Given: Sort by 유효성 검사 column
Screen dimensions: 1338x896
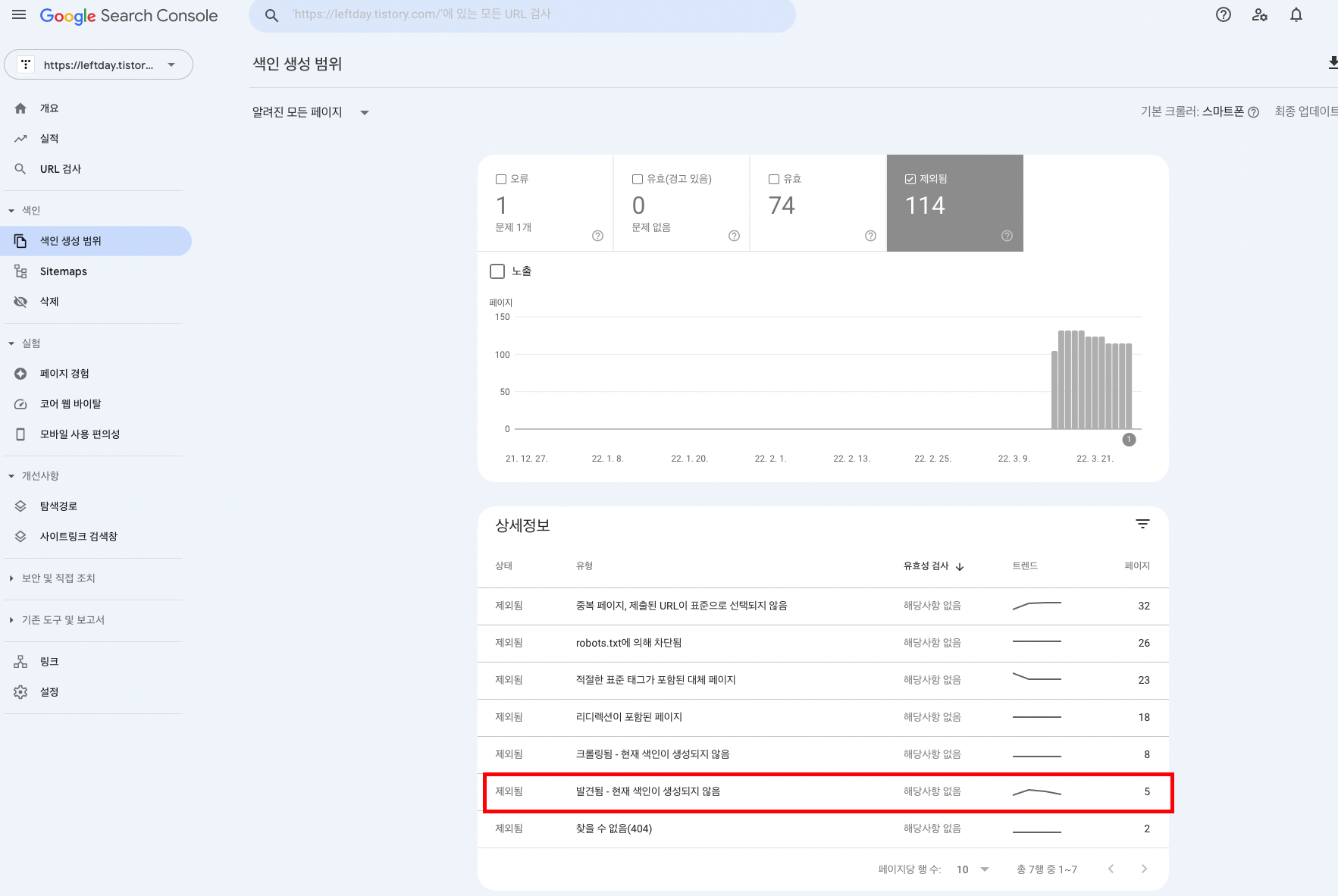Looking at the screenshot, I should pos(934,566).
